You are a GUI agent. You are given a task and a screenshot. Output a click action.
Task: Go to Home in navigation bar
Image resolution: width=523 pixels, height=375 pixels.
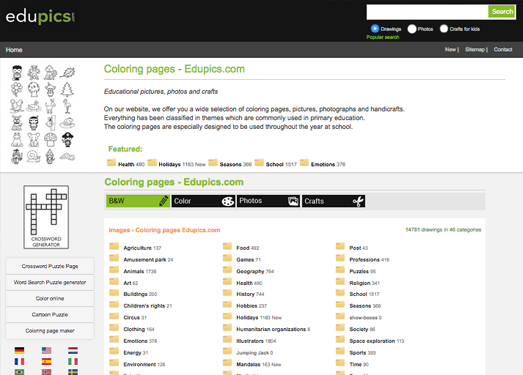[14, 50]
